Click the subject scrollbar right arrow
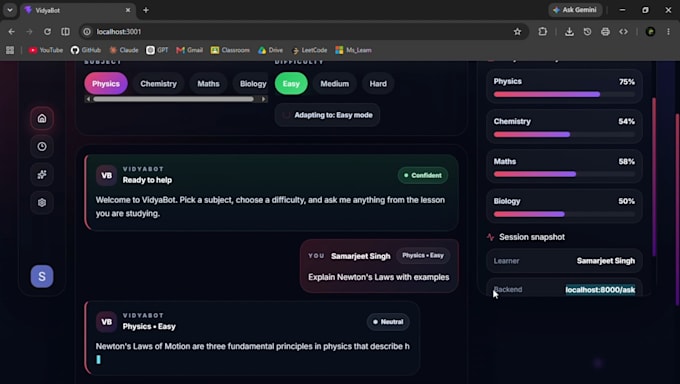 [x=263, y=99]
